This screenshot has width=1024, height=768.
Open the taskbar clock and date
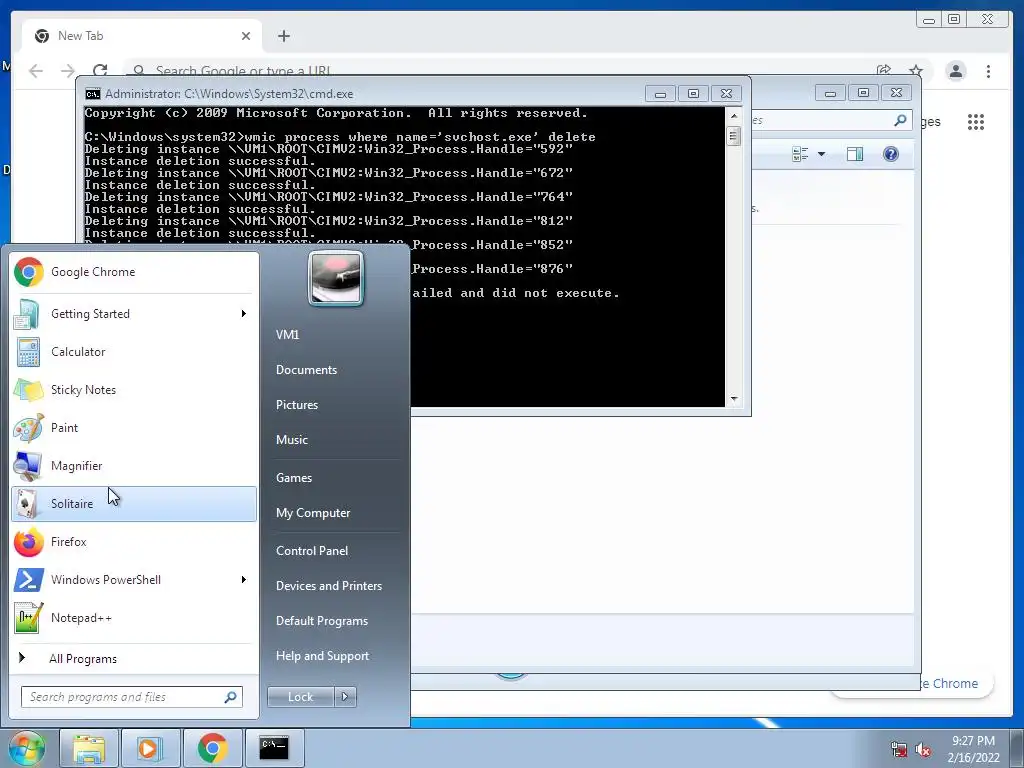click(x=973, y=749)
